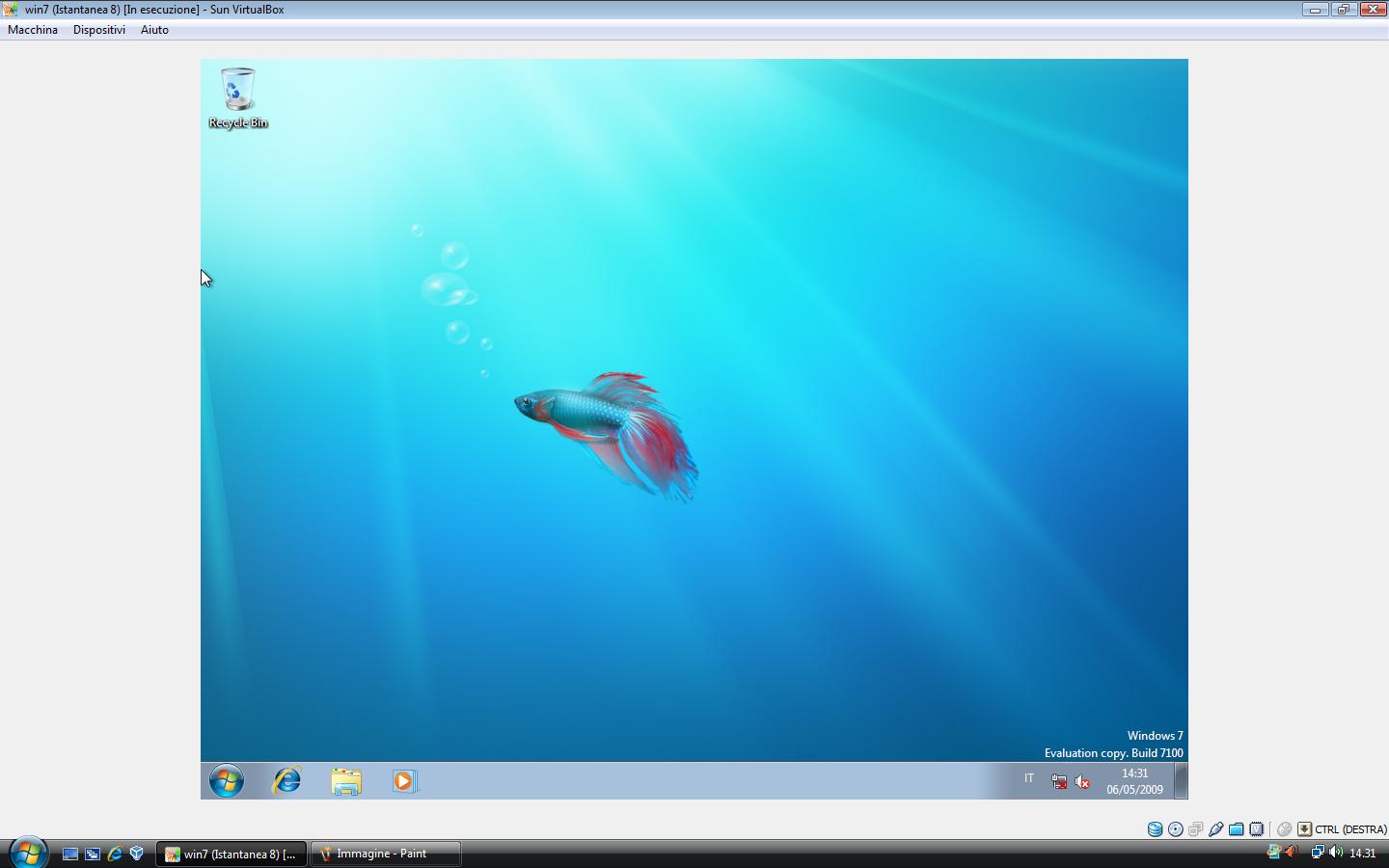
Task: Launch VirtualBox from host quick launch
Action: click(x=137, y=854)
